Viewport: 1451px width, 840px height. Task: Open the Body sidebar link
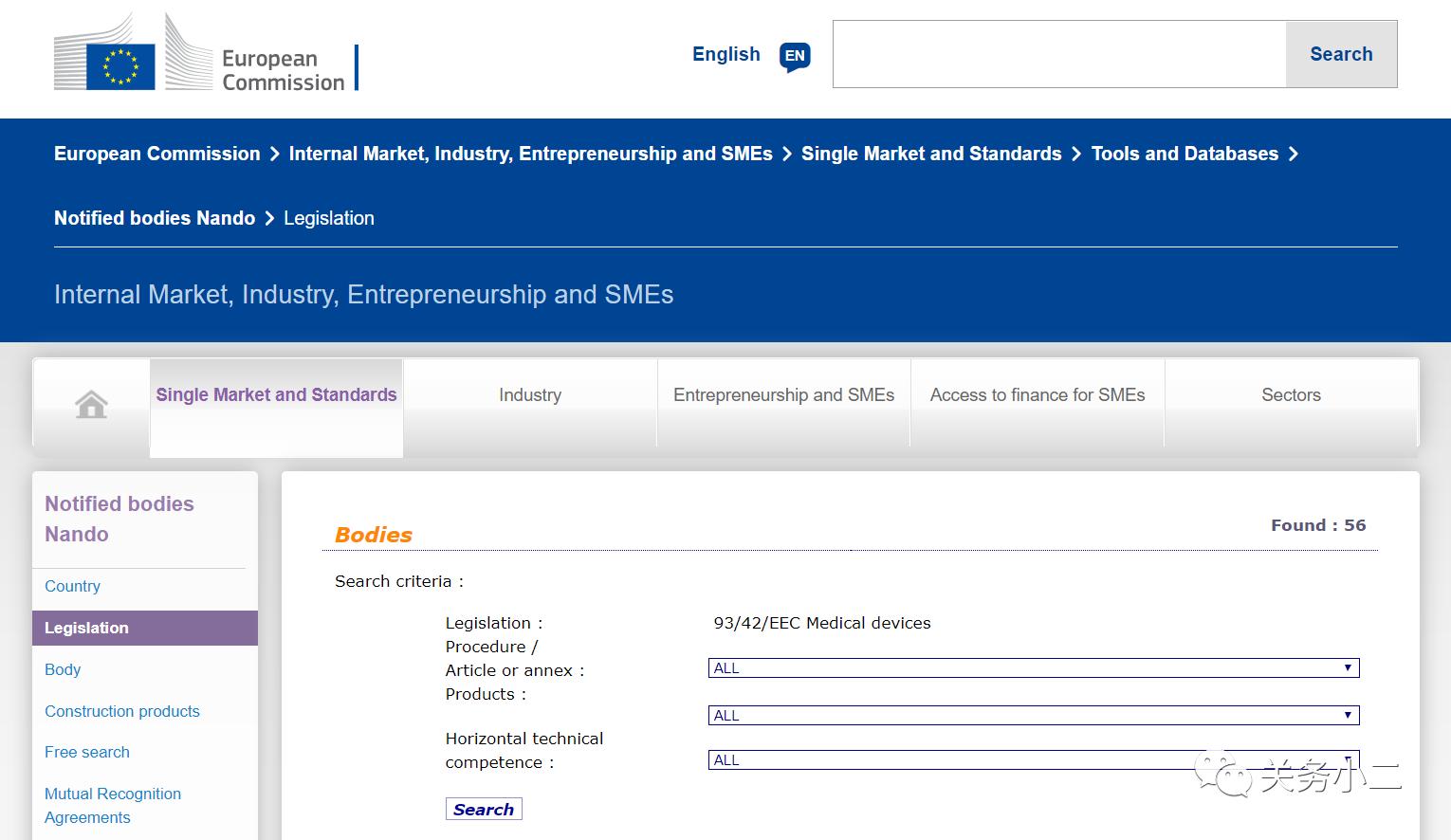click(63, 669)
